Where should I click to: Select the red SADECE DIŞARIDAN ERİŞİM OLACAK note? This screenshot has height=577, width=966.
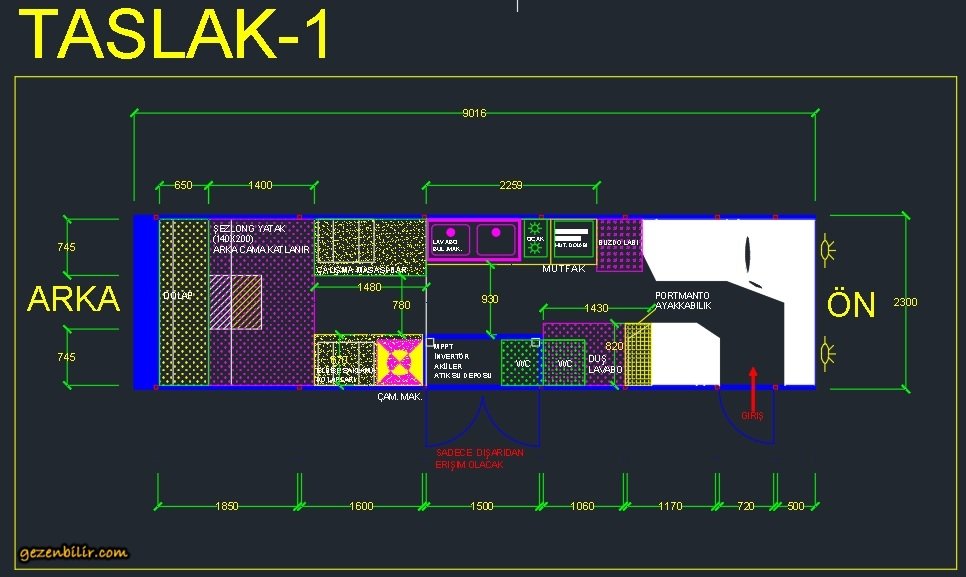tap(479, 459)
